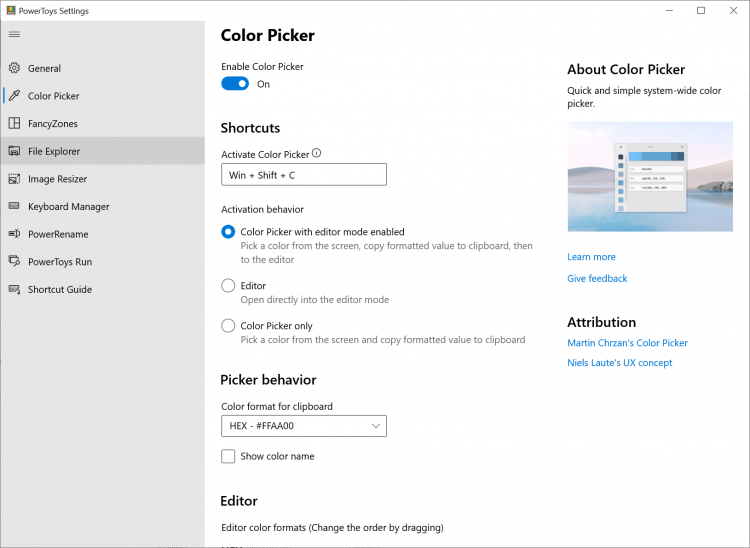Open the Shortcut Guide menu item
This screenshot has height=548, width=750.
60,290
